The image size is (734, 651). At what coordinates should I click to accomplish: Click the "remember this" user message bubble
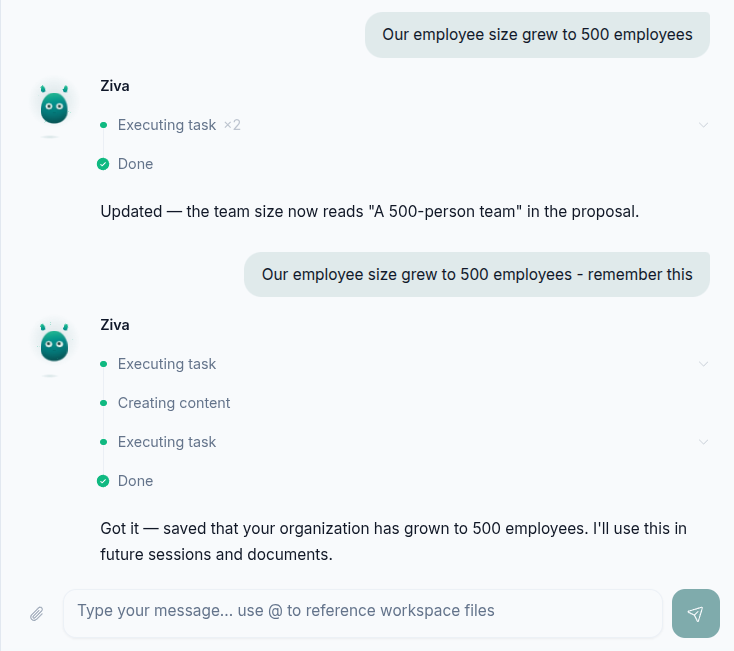pos(477,275)
